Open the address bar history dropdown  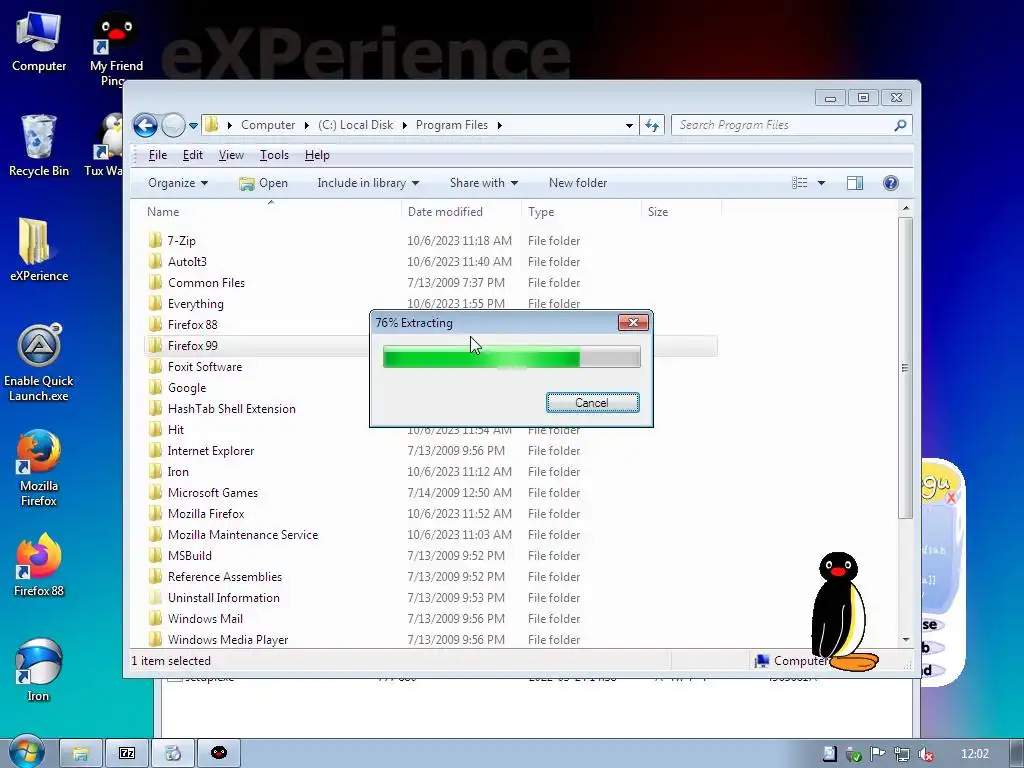629,125
